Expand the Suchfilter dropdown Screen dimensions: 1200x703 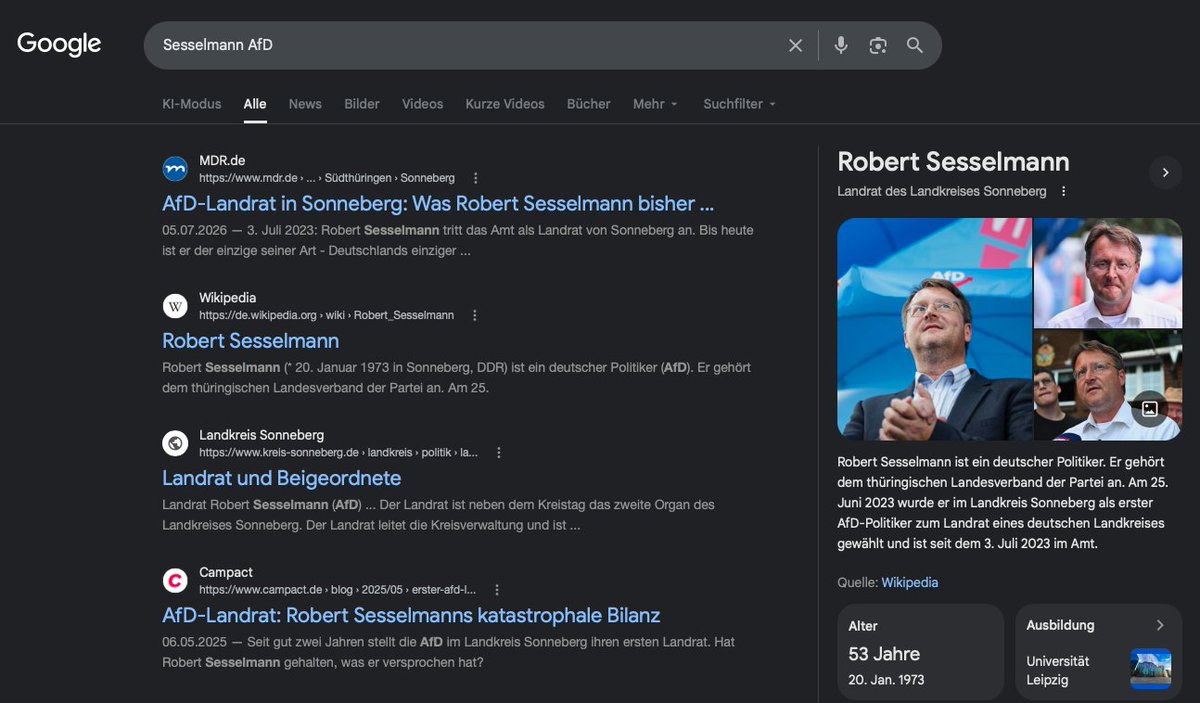point(740,104)
